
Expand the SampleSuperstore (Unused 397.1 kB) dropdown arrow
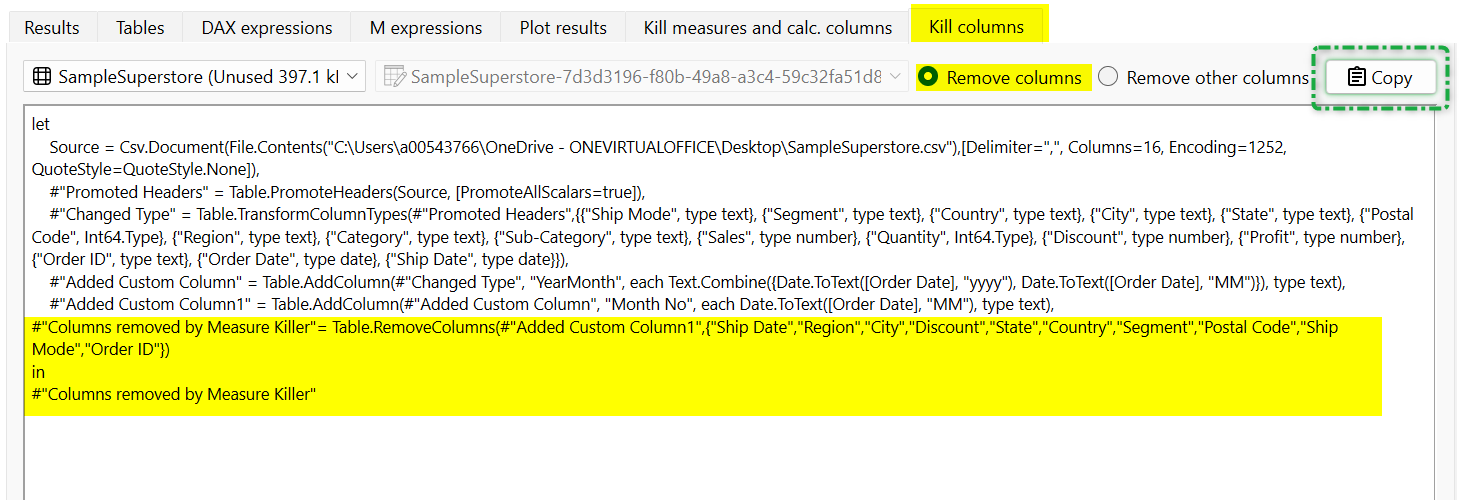click(x=352, y=77)
